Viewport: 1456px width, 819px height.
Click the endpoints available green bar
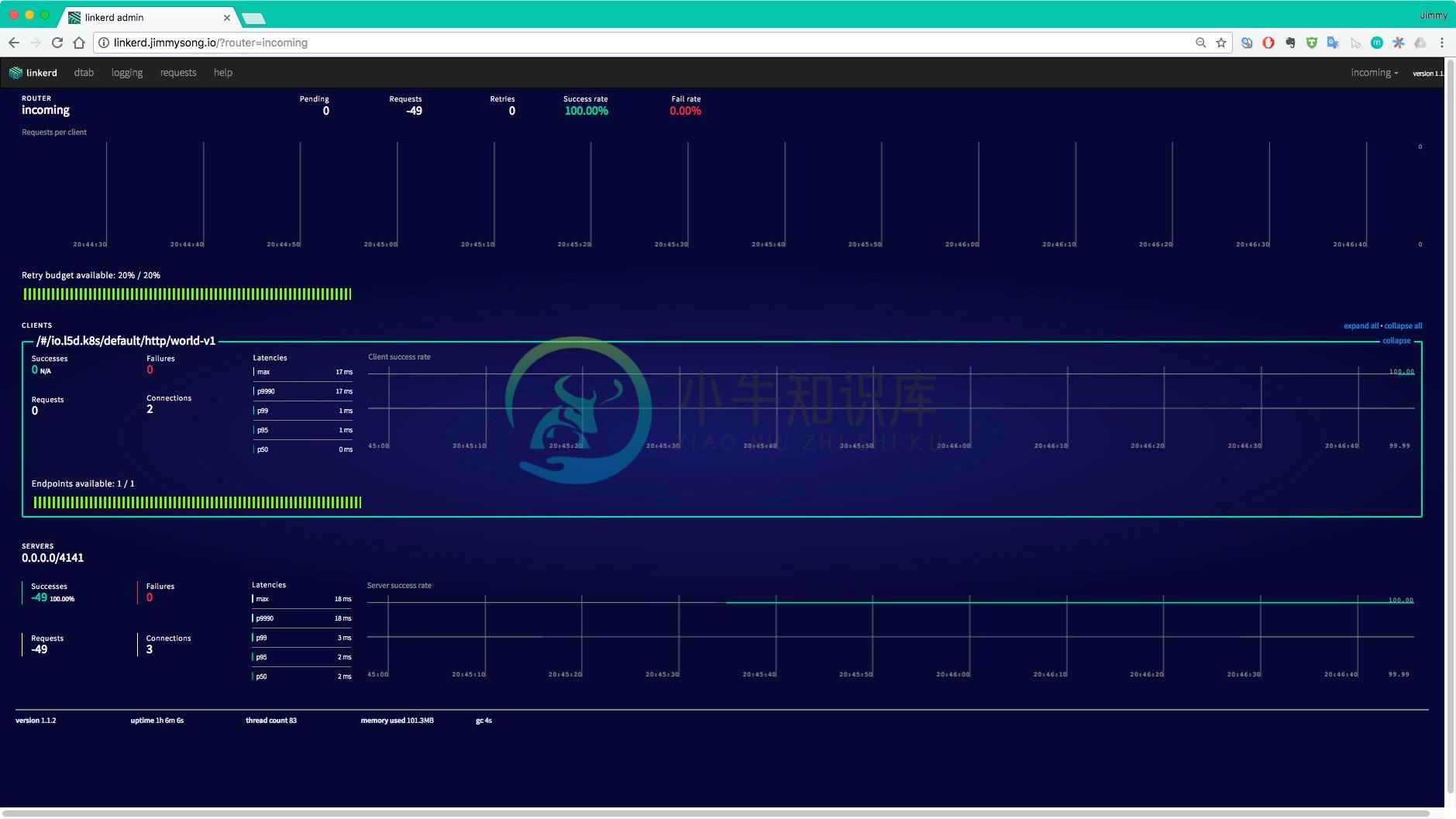[198, 503]
